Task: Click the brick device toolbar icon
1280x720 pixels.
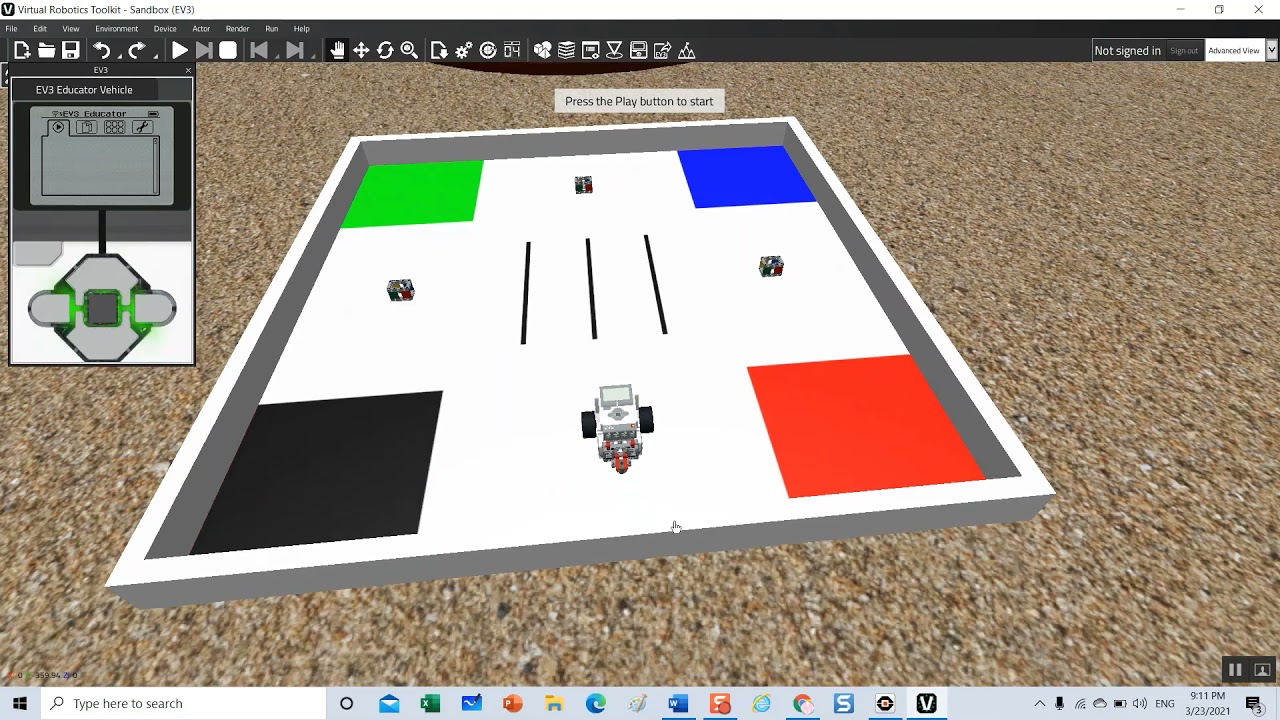Action: point(638,50)
